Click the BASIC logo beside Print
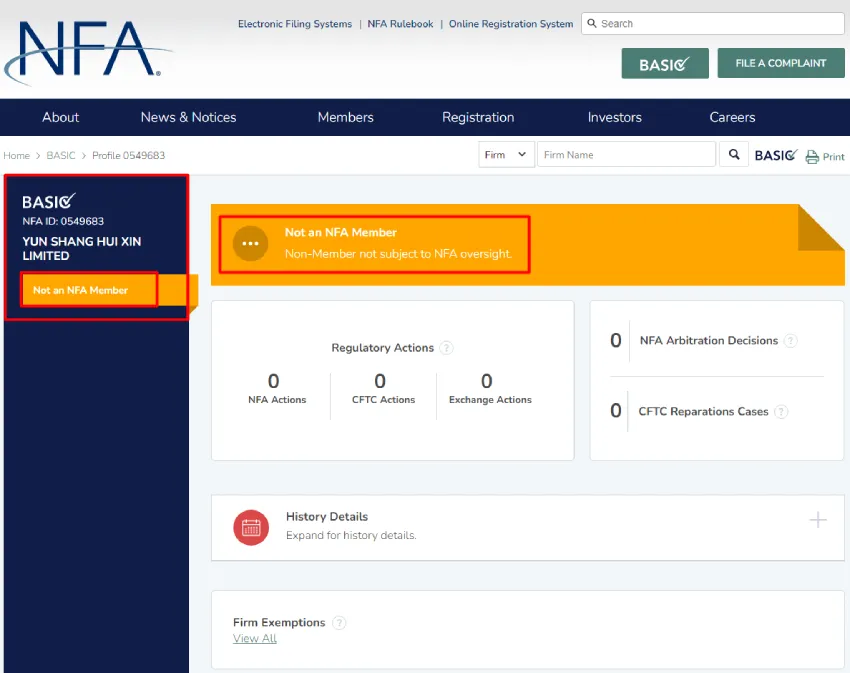The width and height of the screenshot is (850, 673). click(x=776, y=156)
